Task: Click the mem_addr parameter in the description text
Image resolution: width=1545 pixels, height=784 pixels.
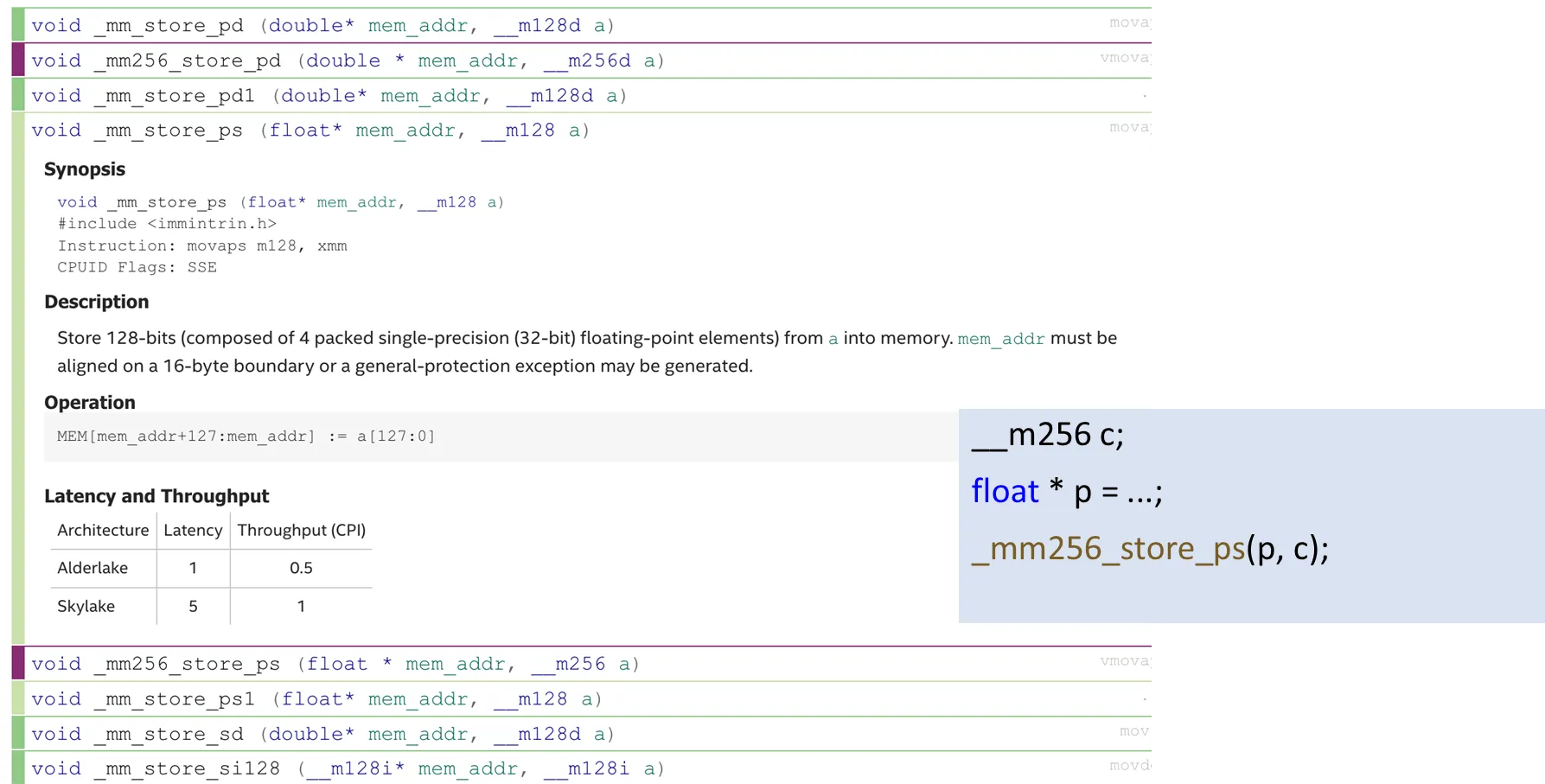Action: pos(1000,339)
